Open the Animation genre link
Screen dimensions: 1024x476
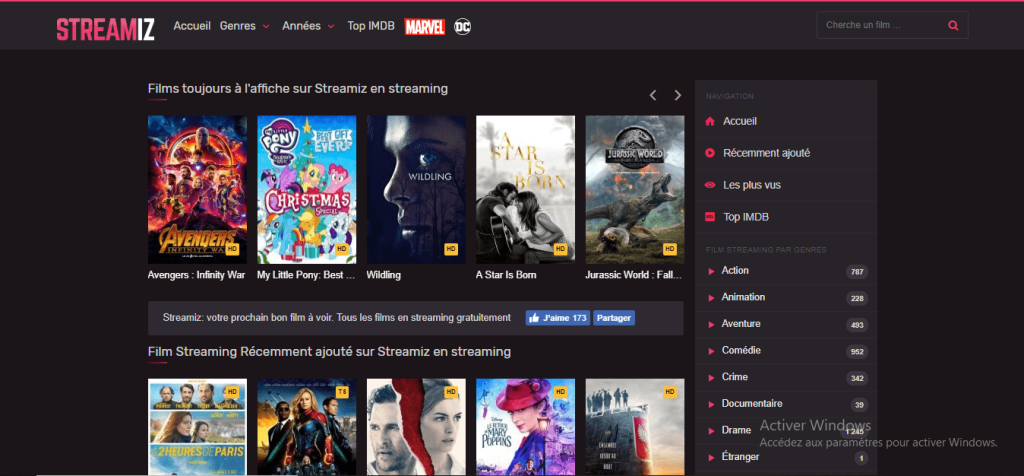pos(743,297)
